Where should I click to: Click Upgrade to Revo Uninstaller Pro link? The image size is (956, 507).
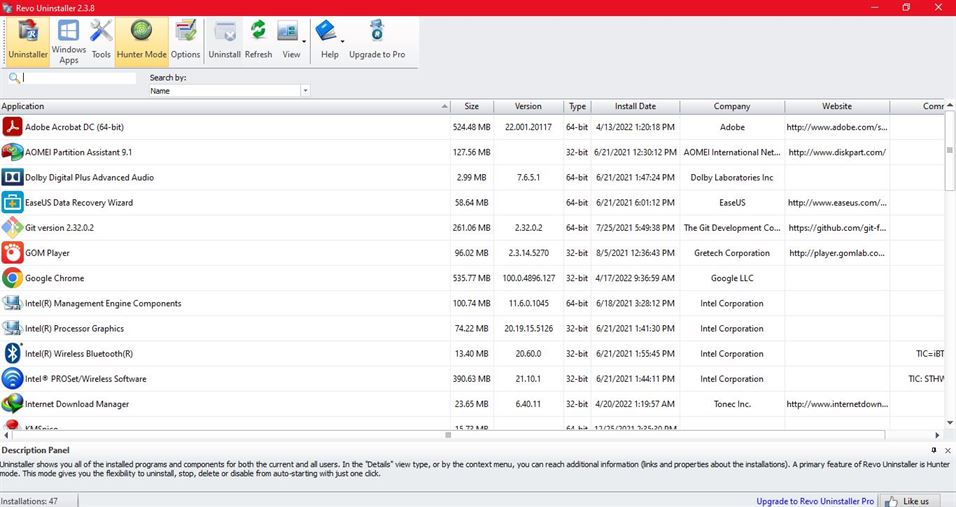815,500
